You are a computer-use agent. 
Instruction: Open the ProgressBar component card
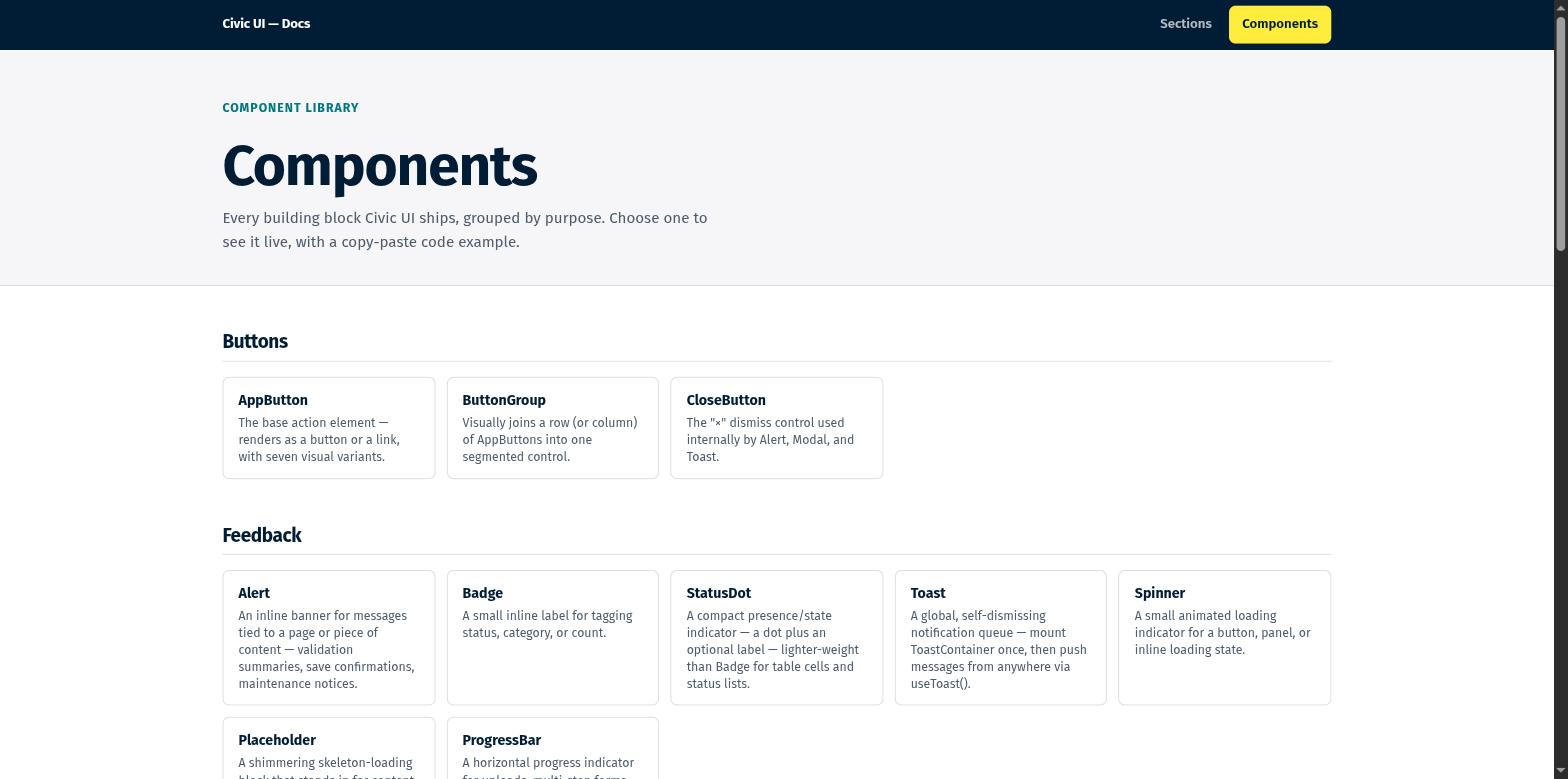pyautogui.click(x=553, y=748)
